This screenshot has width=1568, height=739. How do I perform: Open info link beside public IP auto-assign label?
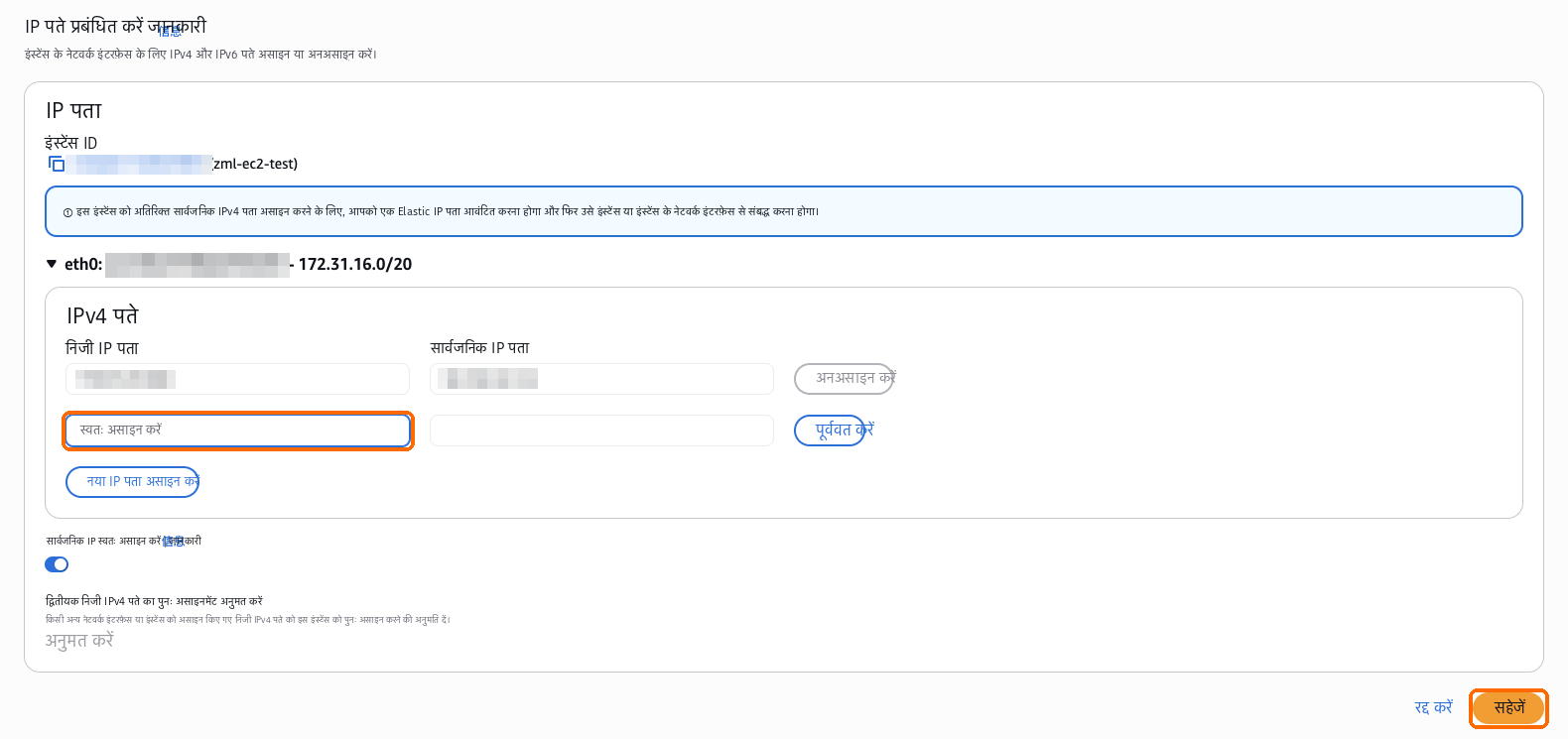(x=174, y=542)
